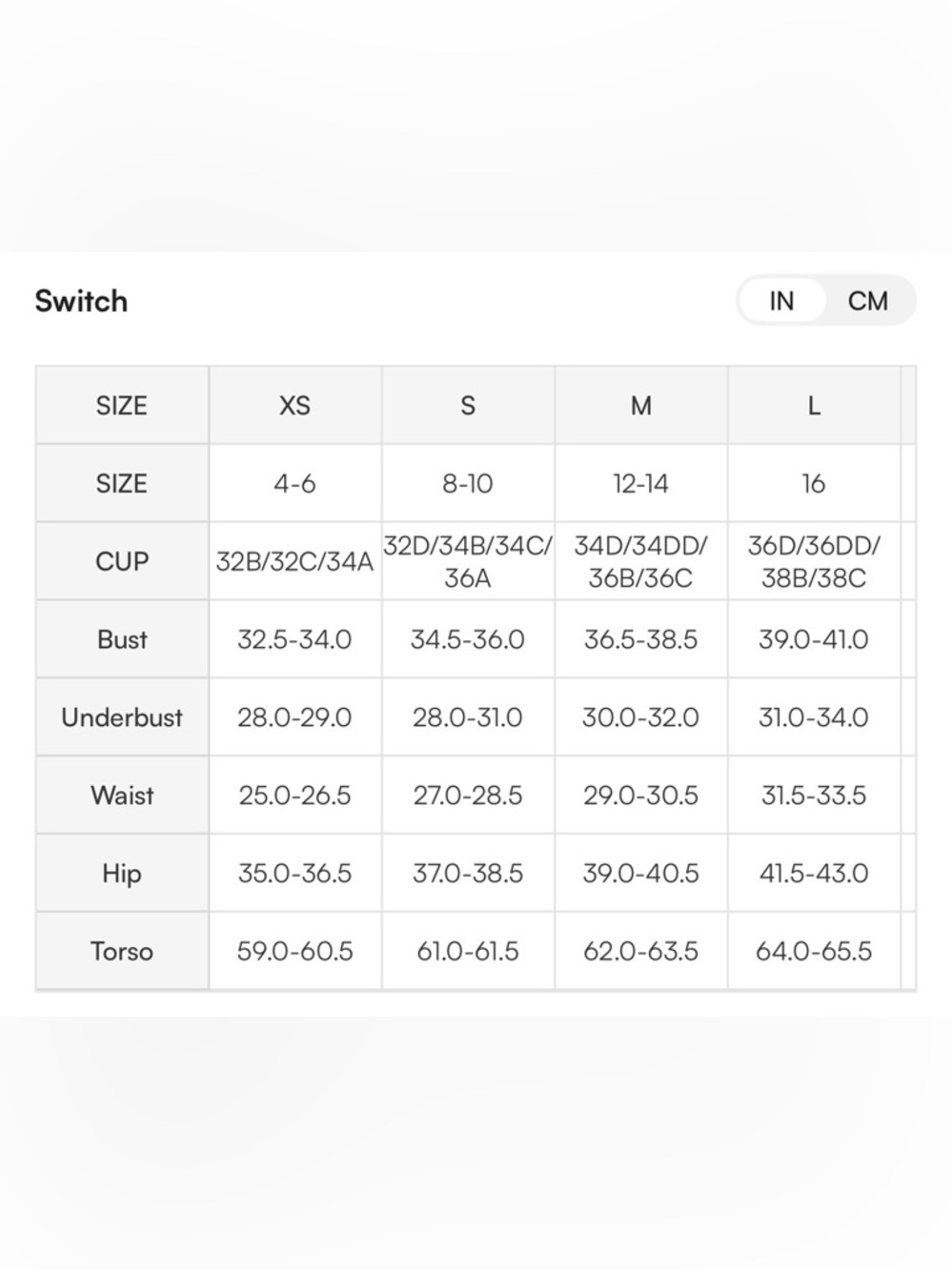Click the 12-14 size cell
Viewport: 952px width, 1270px height.
[x=641, y=484]
